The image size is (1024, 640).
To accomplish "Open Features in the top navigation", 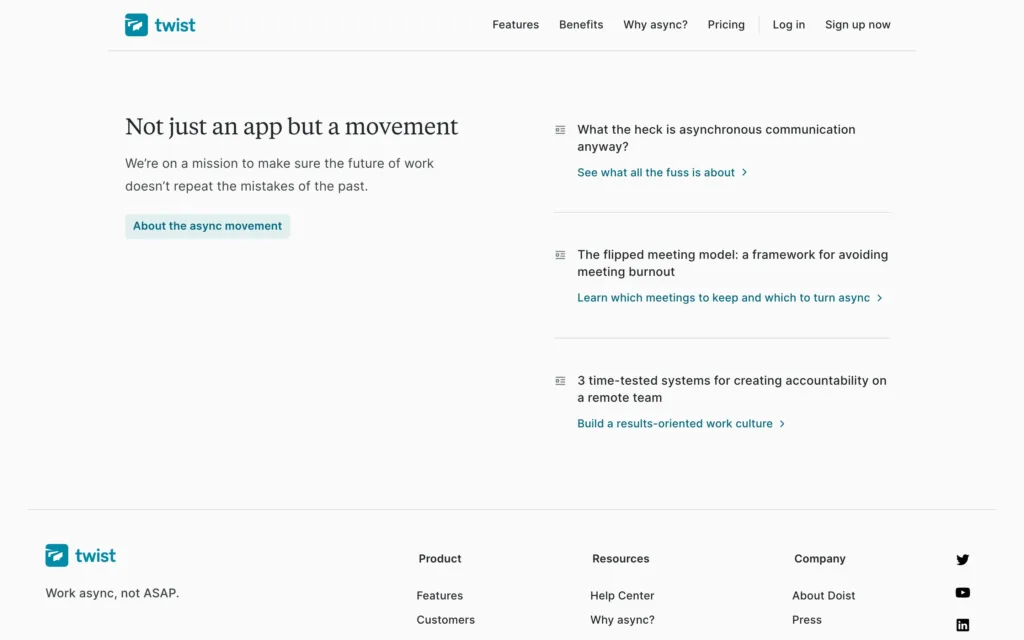I will click(x=515, y=25).
